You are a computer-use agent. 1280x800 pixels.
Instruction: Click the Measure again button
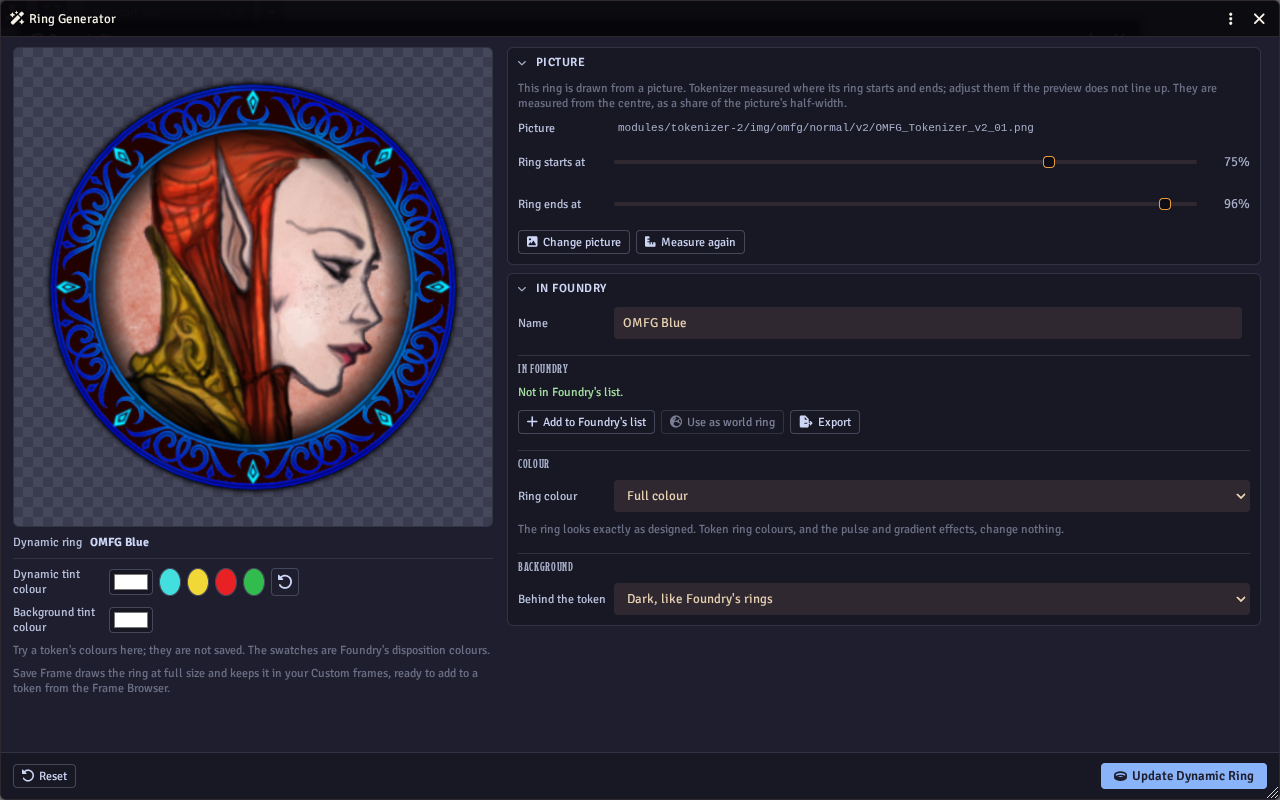click(690, 242)
